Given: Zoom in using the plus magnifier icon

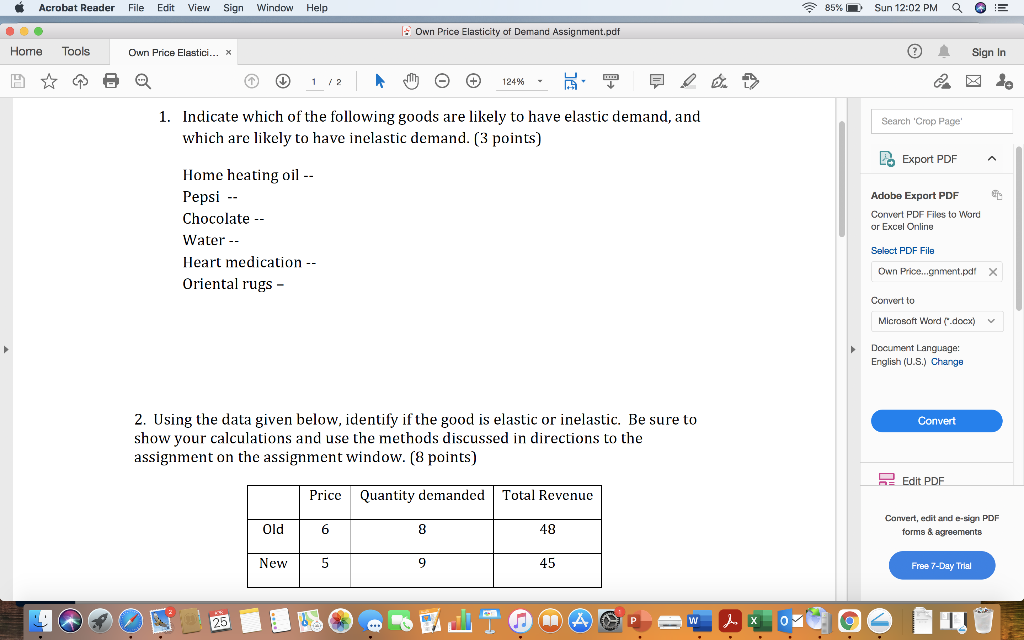Looking at the screenshot, I should [x=473, y=81].
